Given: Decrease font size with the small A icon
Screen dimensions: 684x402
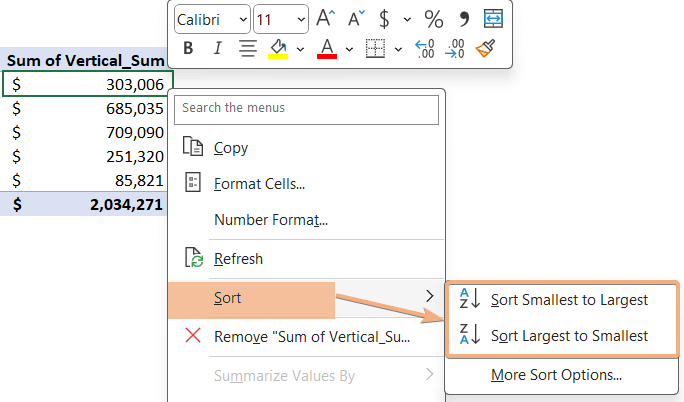Looking at the screenshot, I should click(x=356, y=19).
